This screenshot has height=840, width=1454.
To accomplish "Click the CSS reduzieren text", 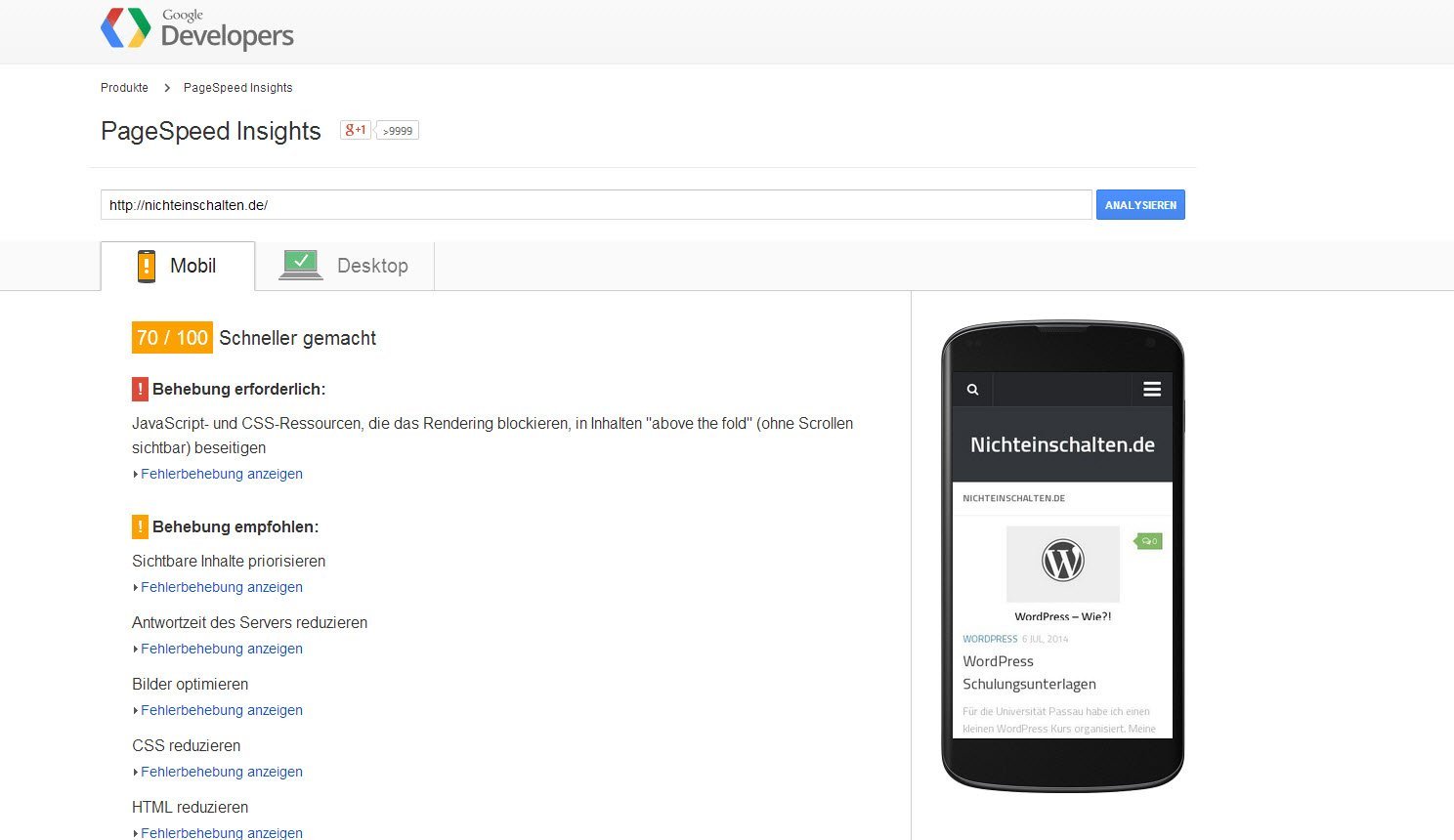I will coord(186,746).
